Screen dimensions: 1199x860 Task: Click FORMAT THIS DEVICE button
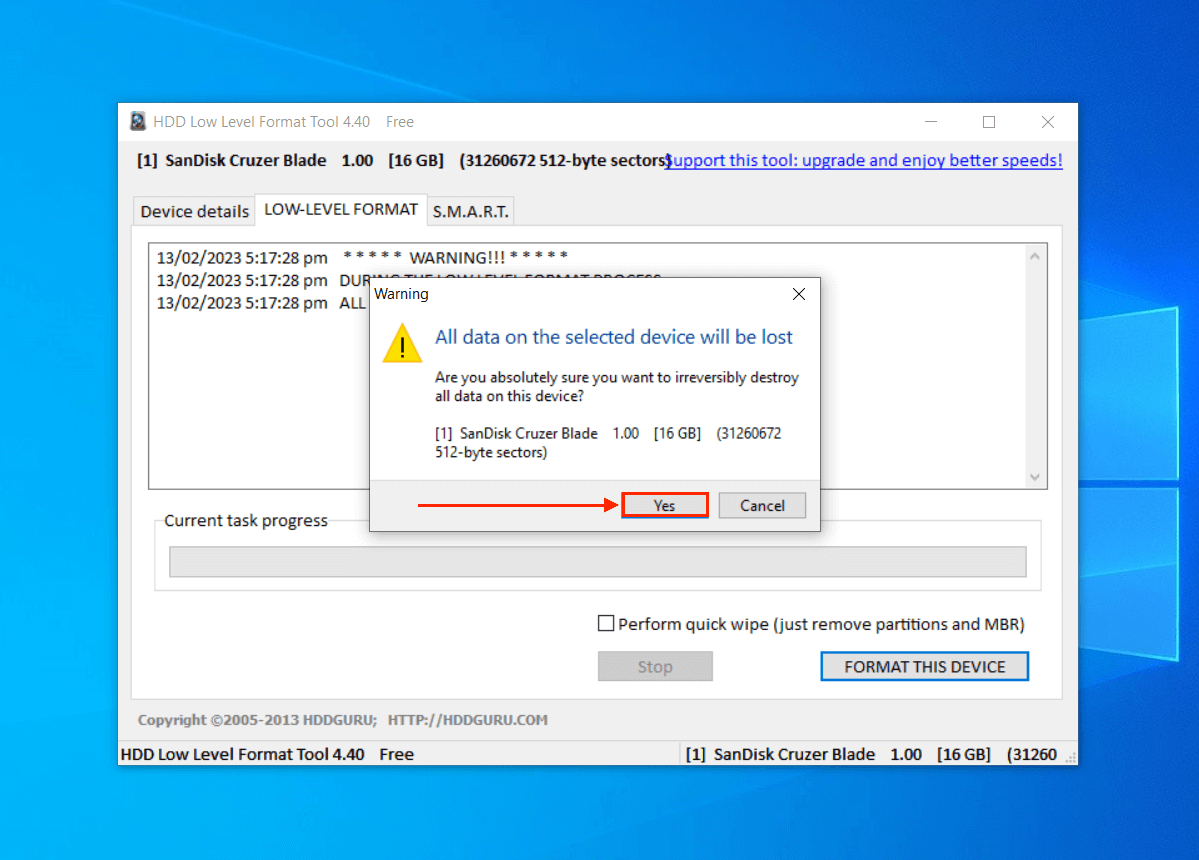(x=924, y=667)
